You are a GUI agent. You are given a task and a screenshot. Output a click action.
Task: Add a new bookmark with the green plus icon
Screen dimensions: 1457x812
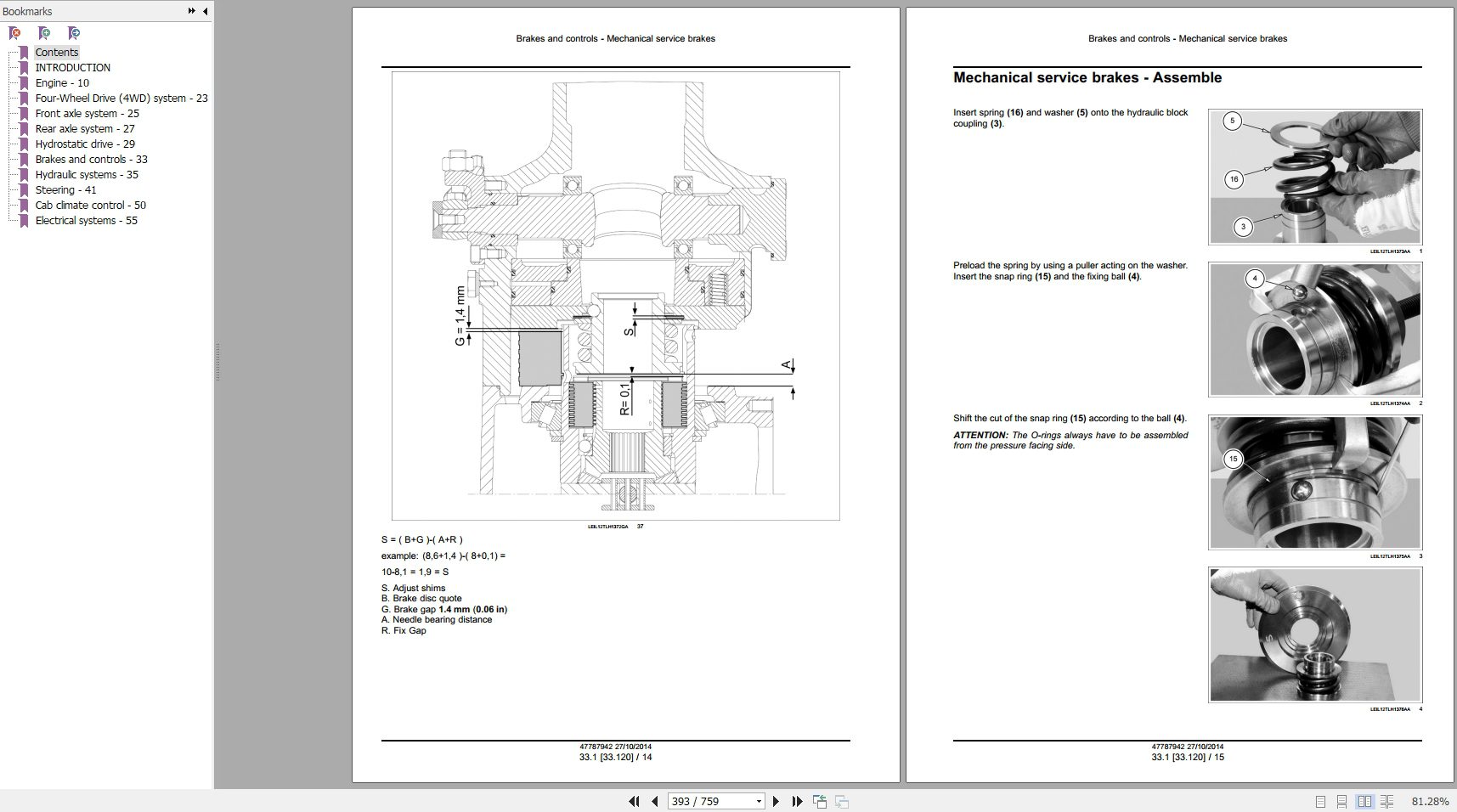tap(45, 32)
